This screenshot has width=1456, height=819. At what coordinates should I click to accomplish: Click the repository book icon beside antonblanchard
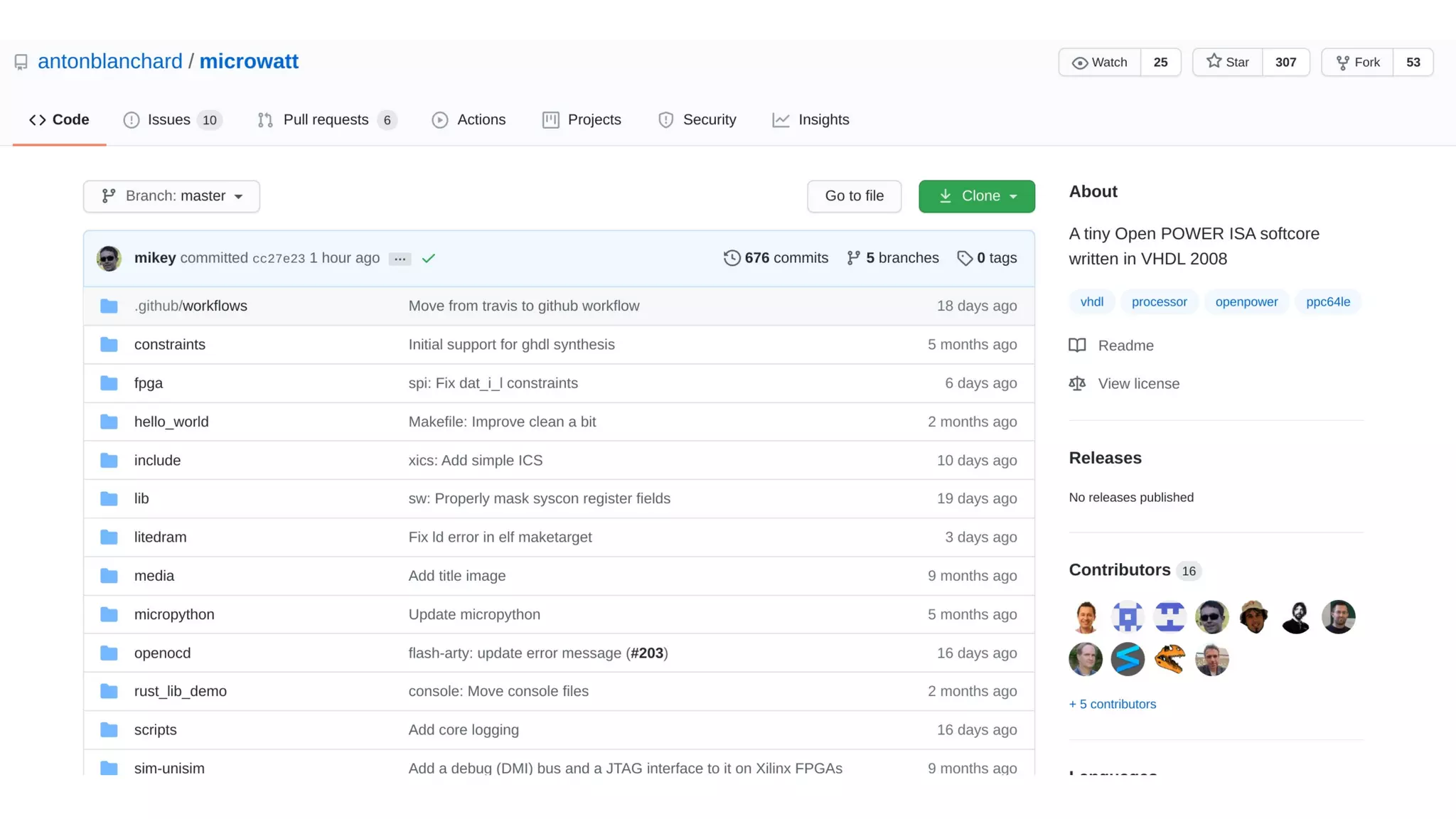click(21, 63)
